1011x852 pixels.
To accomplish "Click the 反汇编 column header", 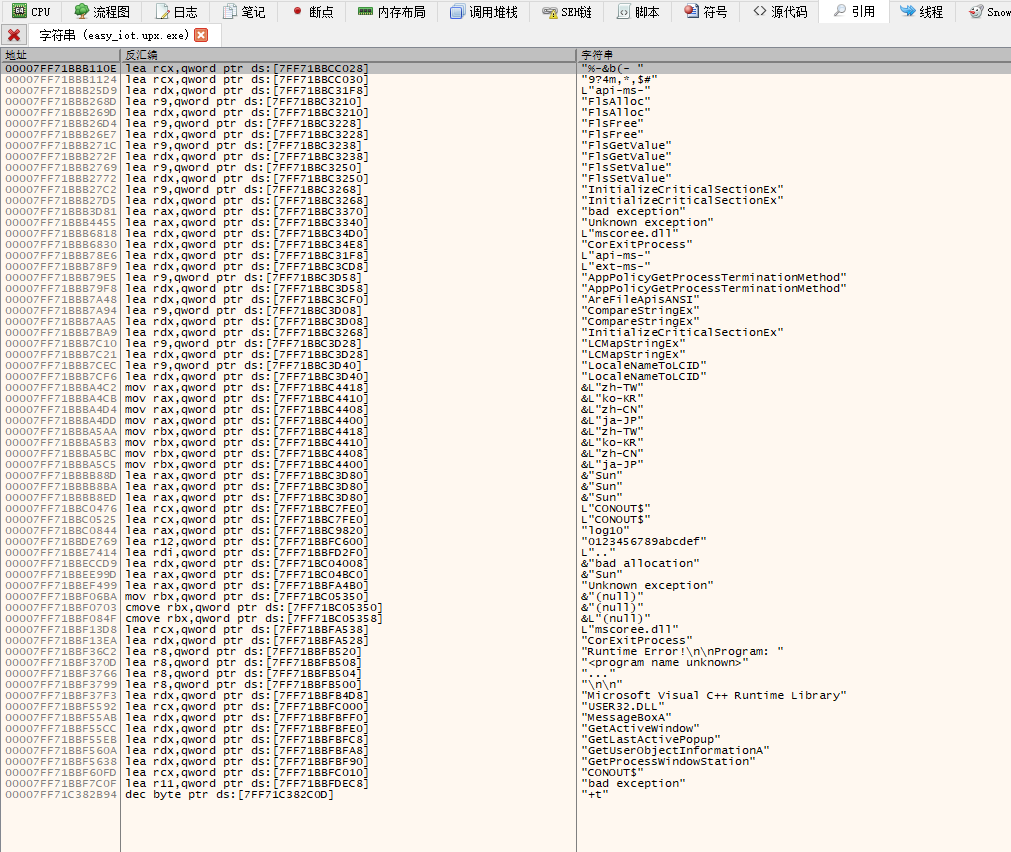I will point(347,54).
